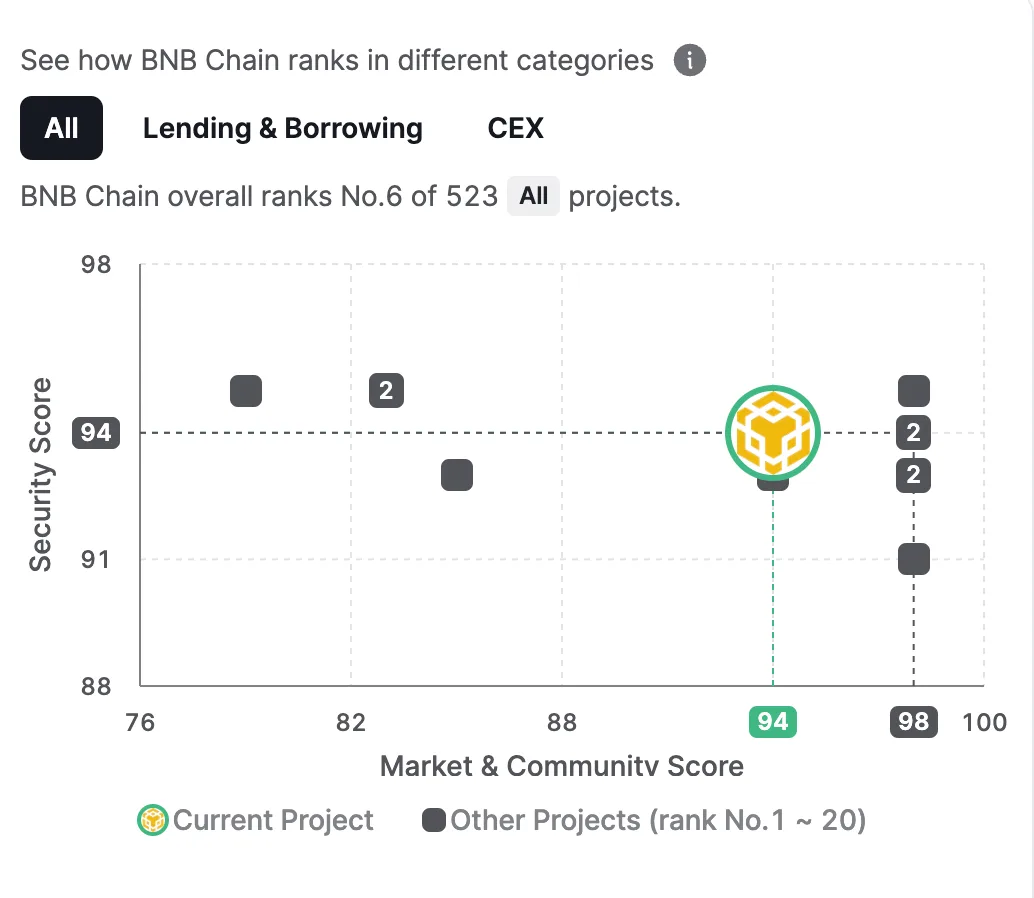Click the green 94 x-axis label
Screen dimensions: 1034x898
coord(773,722)
